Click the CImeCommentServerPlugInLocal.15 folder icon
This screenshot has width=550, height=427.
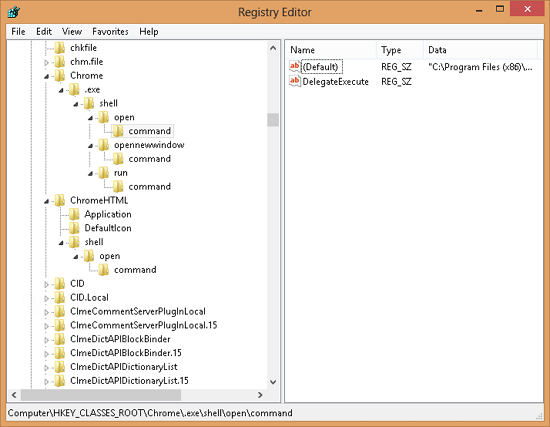60,325
